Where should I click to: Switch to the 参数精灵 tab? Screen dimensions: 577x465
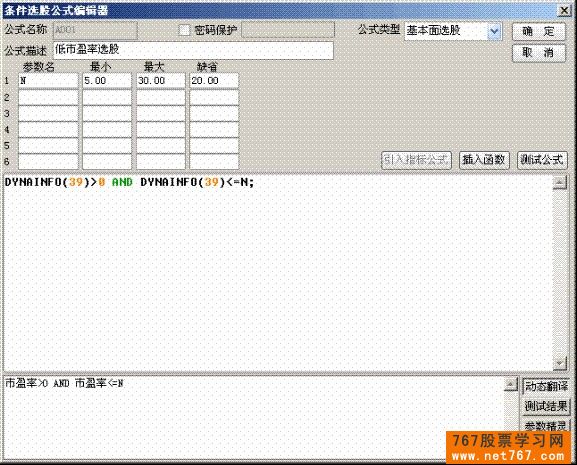pyautogui.click(x=546, y=426)
